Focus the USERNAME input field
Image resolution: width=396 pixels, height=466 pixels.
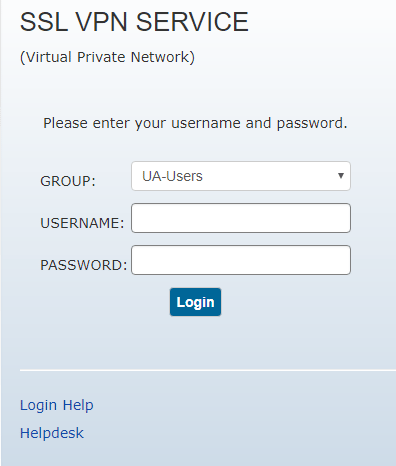[x=241, y=218]
